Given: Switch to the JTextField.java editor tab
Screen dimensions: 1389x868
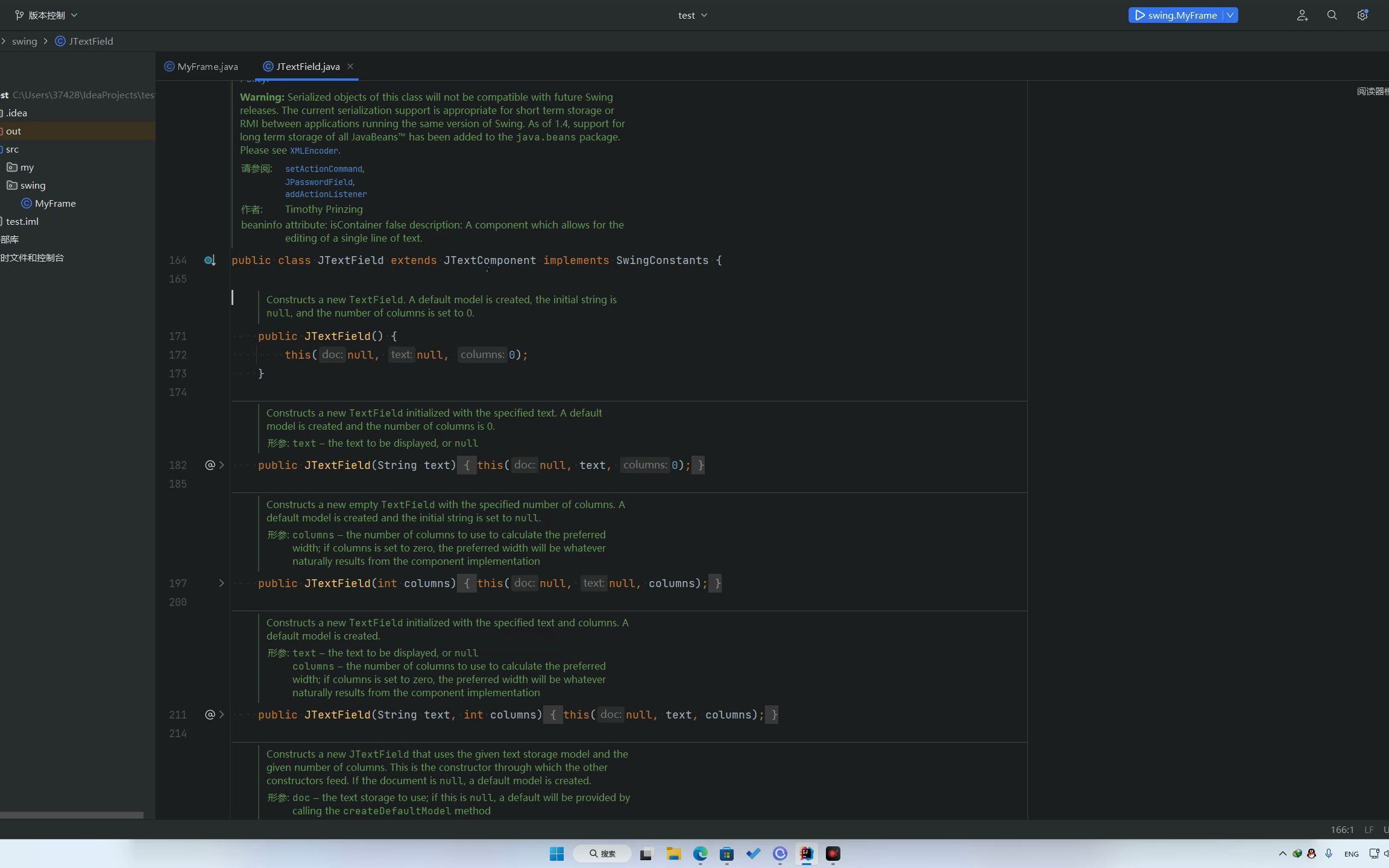Looking at the screenshot, I should (x=308, y=66).
